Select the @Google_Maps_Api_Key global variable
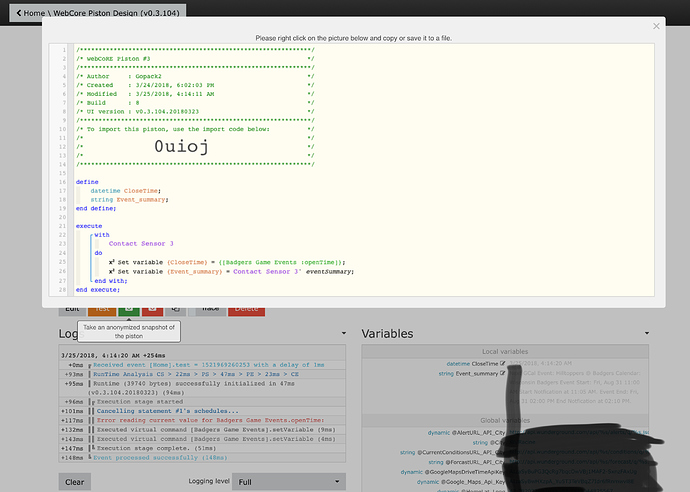The image size is (690, 492). (x=473, y=482)
